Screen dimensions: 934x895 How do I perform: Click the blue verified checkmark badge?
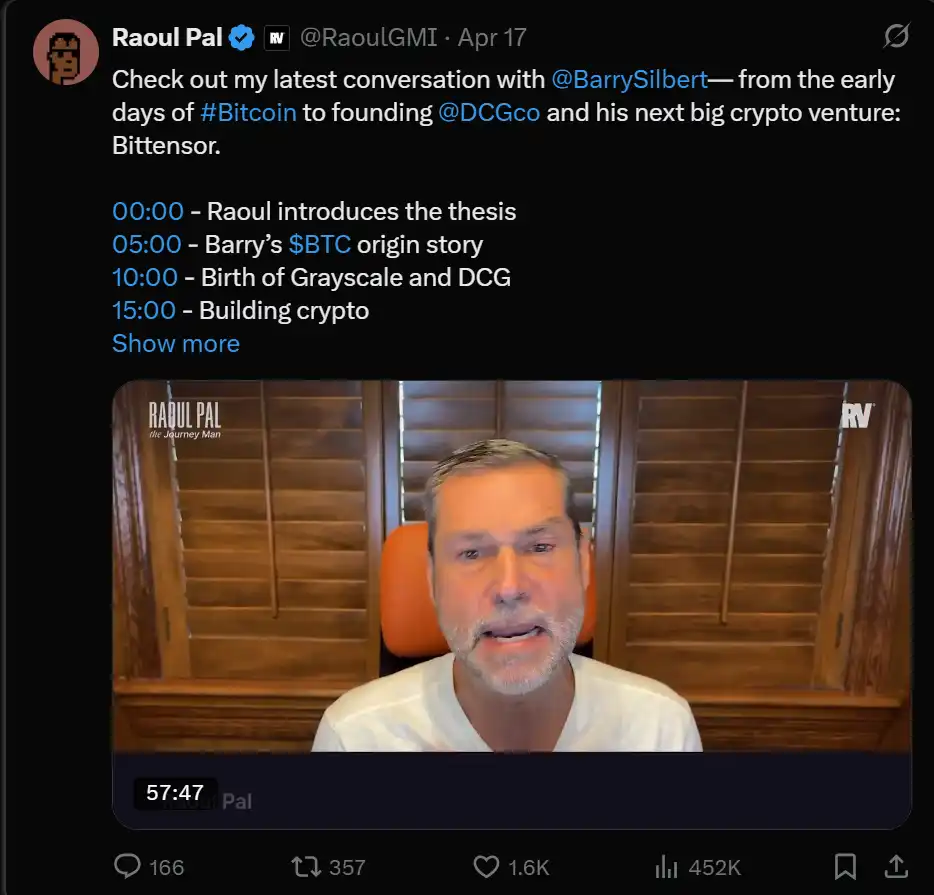pyautogui.click(x=242, y=39)
